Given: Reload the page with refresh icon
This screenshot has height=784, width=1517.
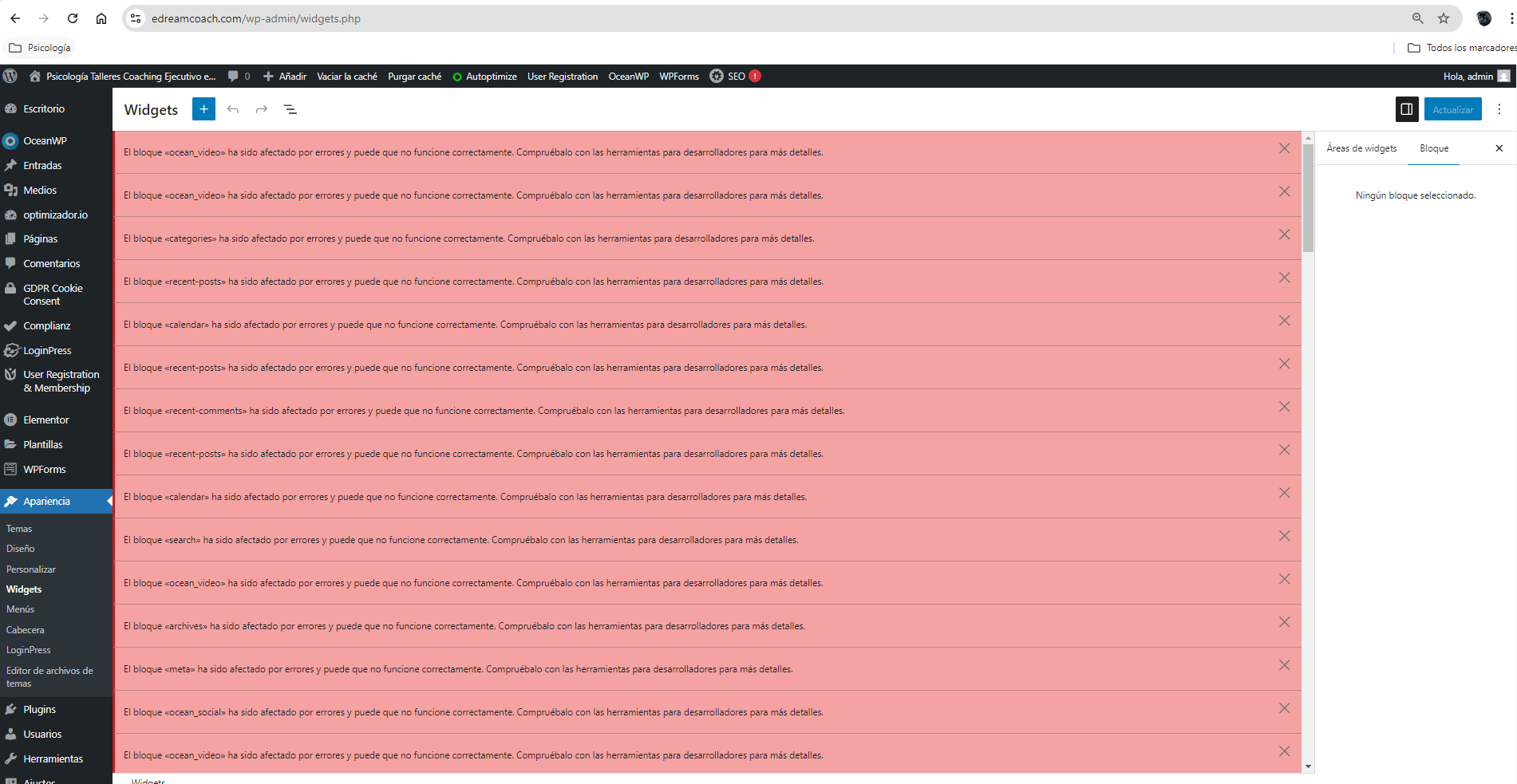Looking at the screenshot, I should pos(73,18).
